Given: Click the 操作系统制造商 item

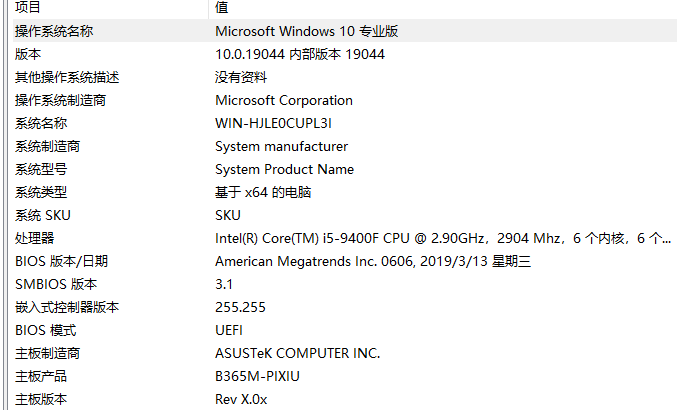Looking at the screenshot, I should click(x=60, y=100).
